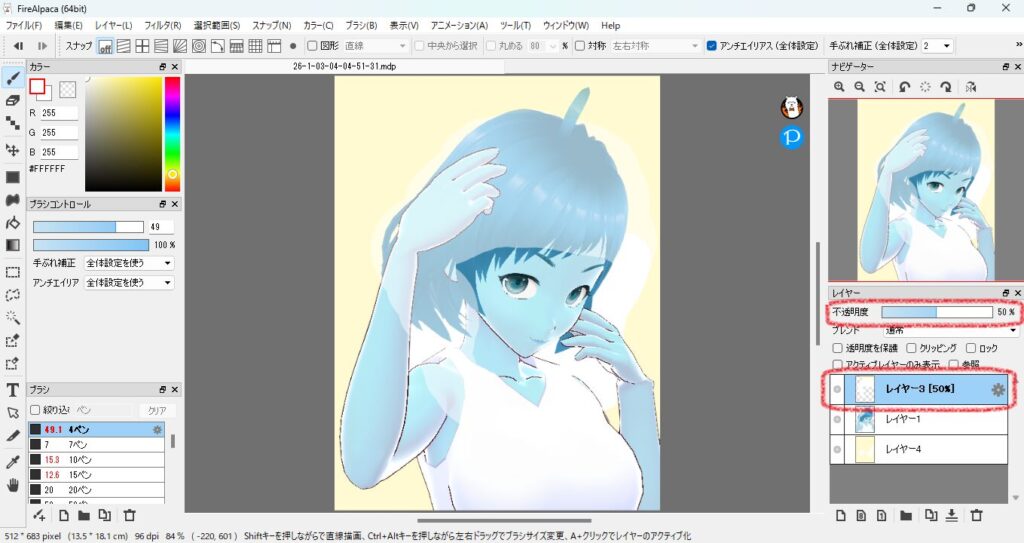Select the 20ペン brush
The height and width of the screenshot is (543, 1024).
click(96, 489)
